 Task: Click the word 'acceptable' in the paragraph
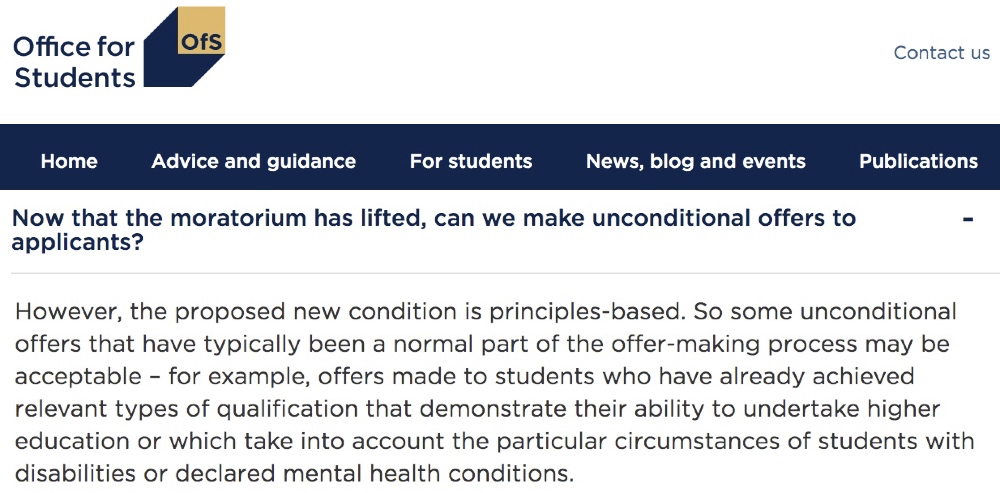[x=78, y=376]
